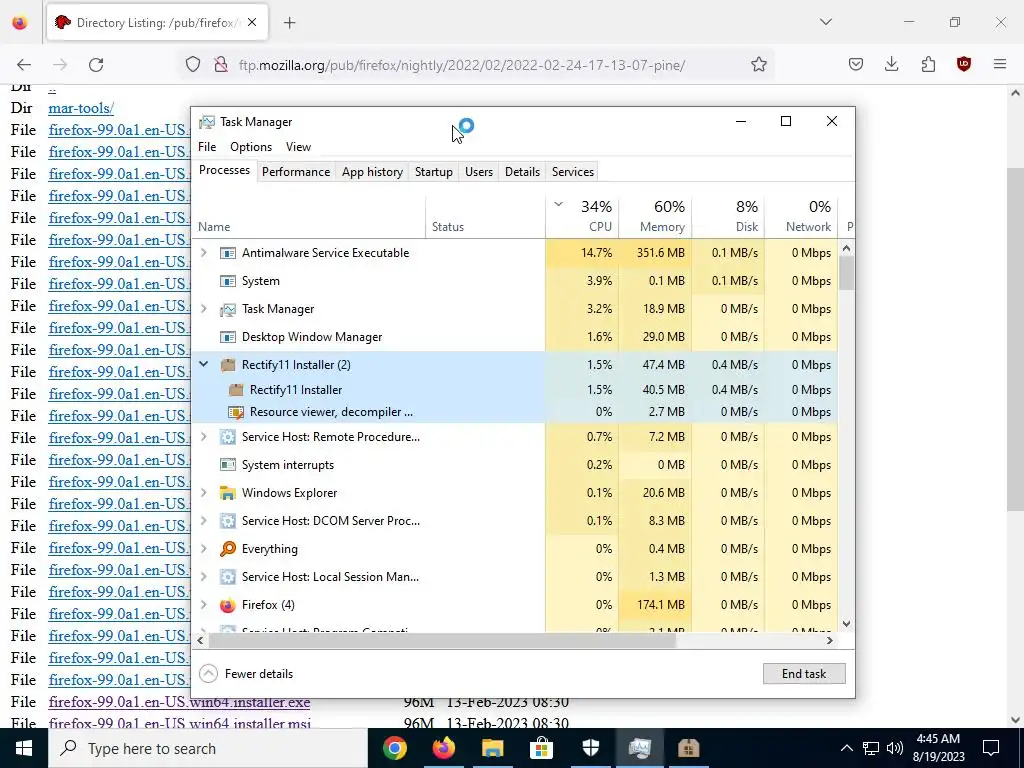Collapse the Rectify11 Installer (2) group

pyautogui.click(x=204, y=364)
